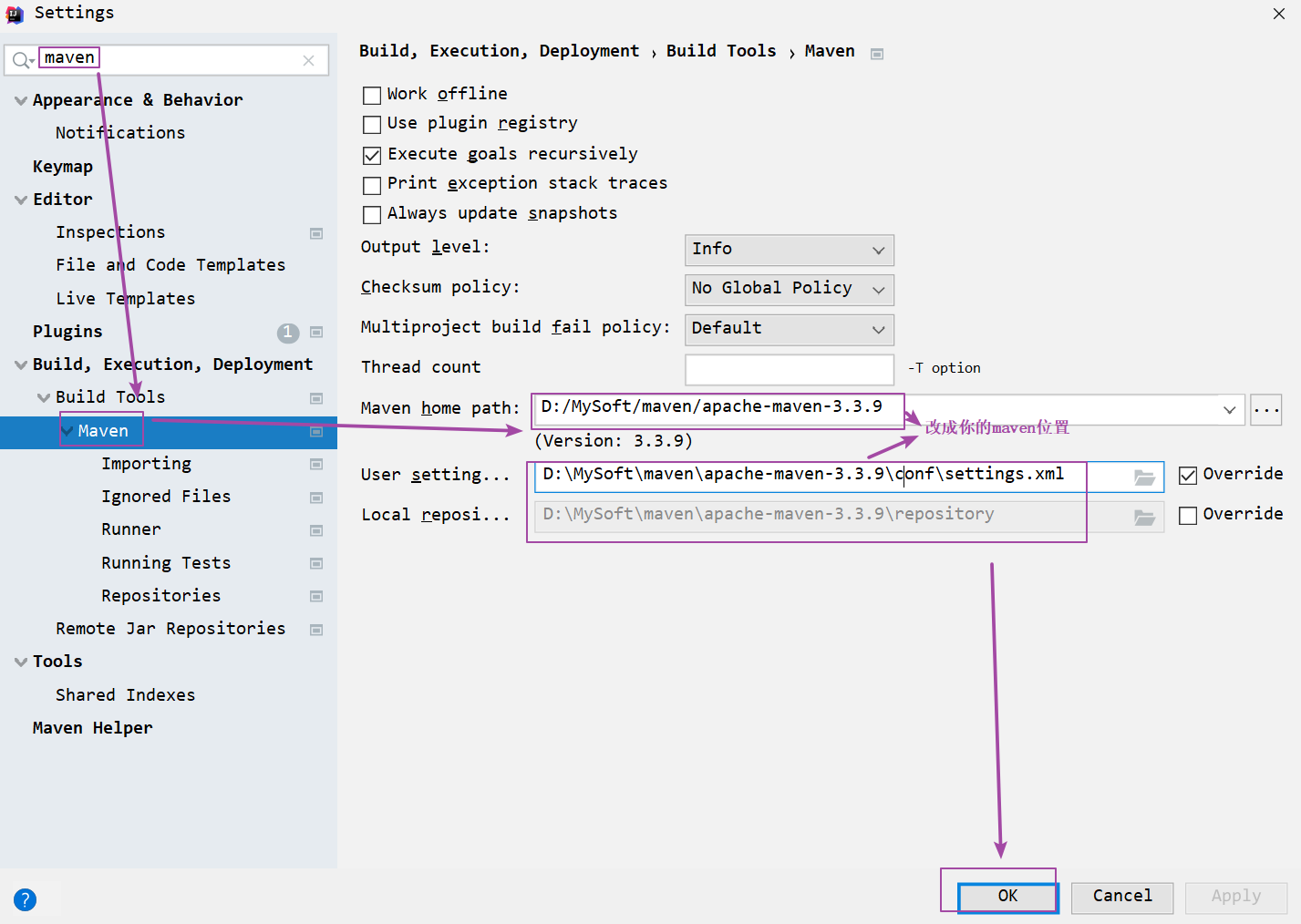The height and width of the screenshot is (924, 1301).
Task: Click the project icon beside Running Tests
Action: [316, 563]
